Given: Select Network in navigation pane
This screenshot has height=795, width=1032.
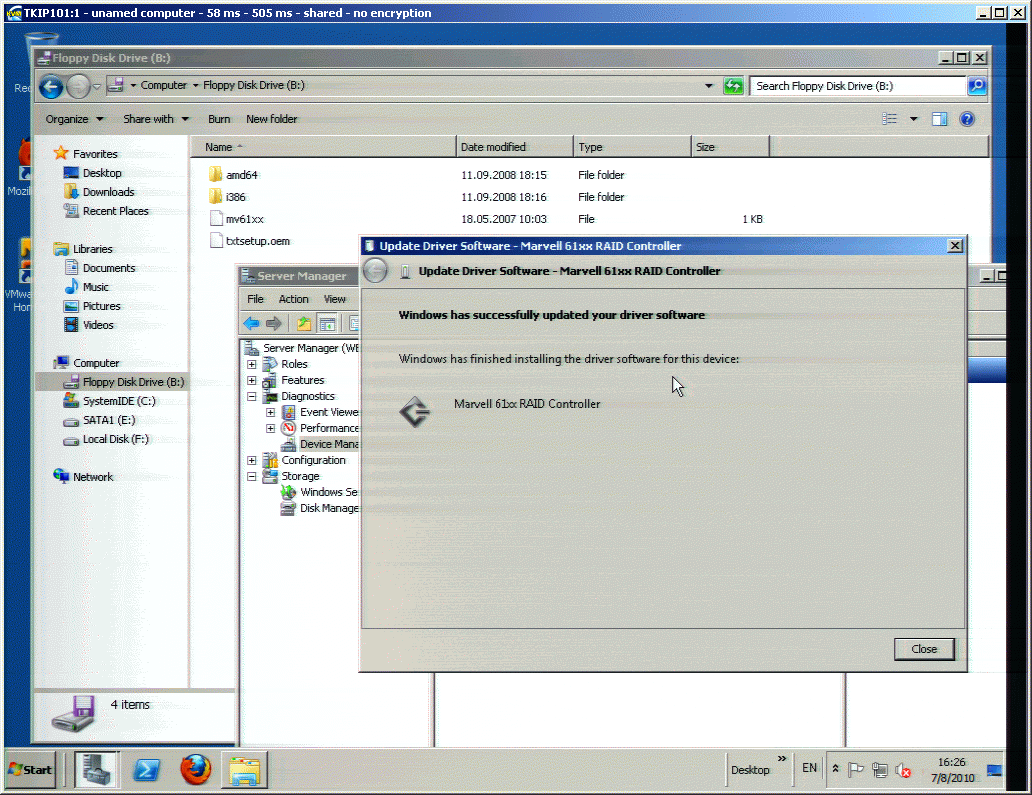Looking at the screenshot, I should click(x=84, y=476).
